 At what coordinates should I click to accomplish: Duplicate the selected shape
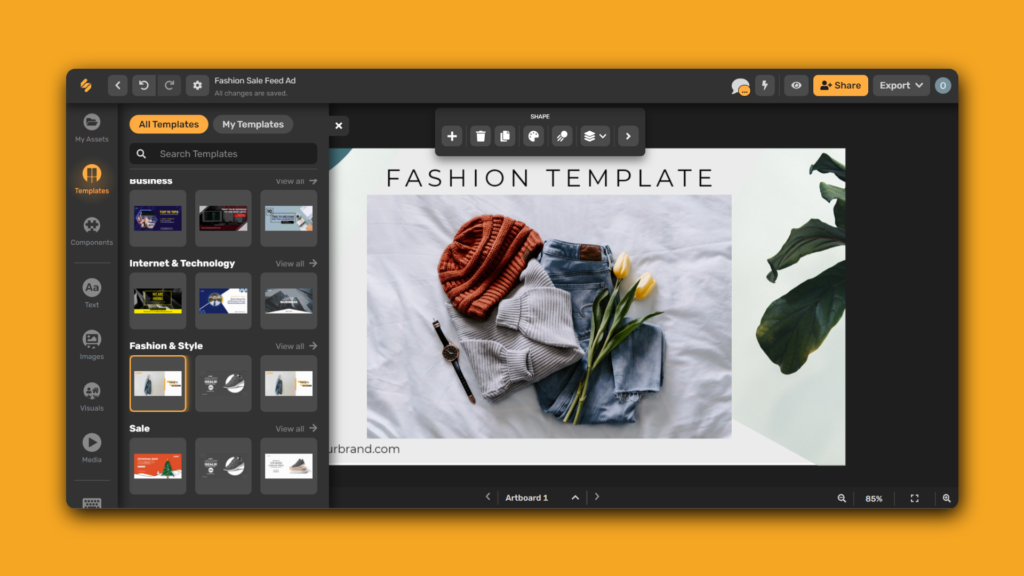(505, 136)
